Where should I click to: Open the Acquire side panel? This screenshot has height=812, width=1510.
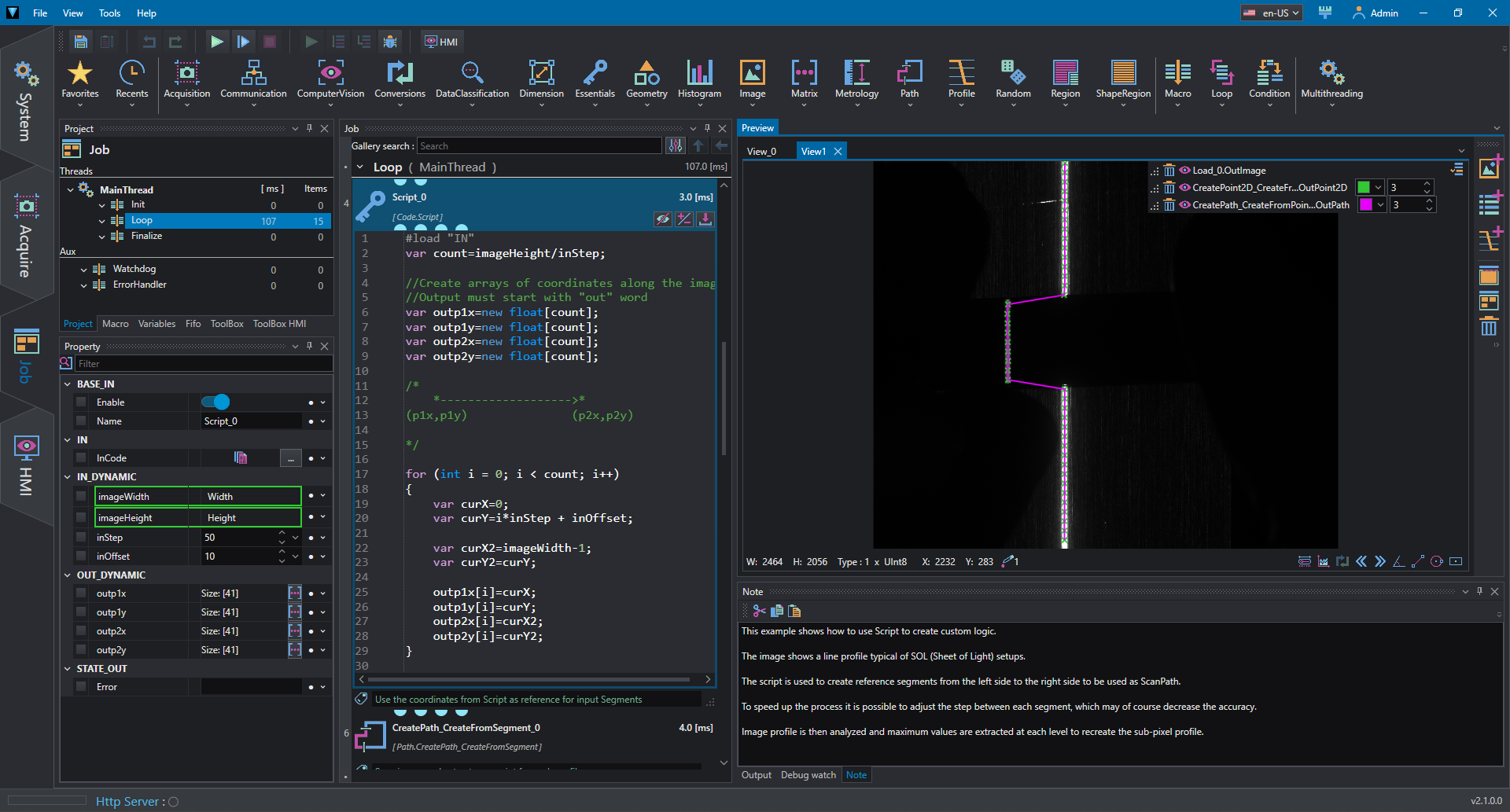[x=26, y=235]
